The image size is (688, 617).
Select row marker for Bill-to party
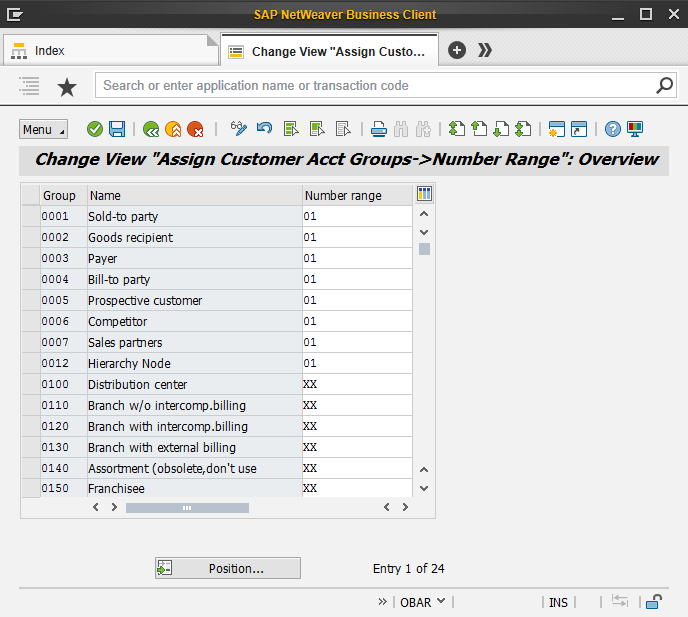(x=31, y=280)
